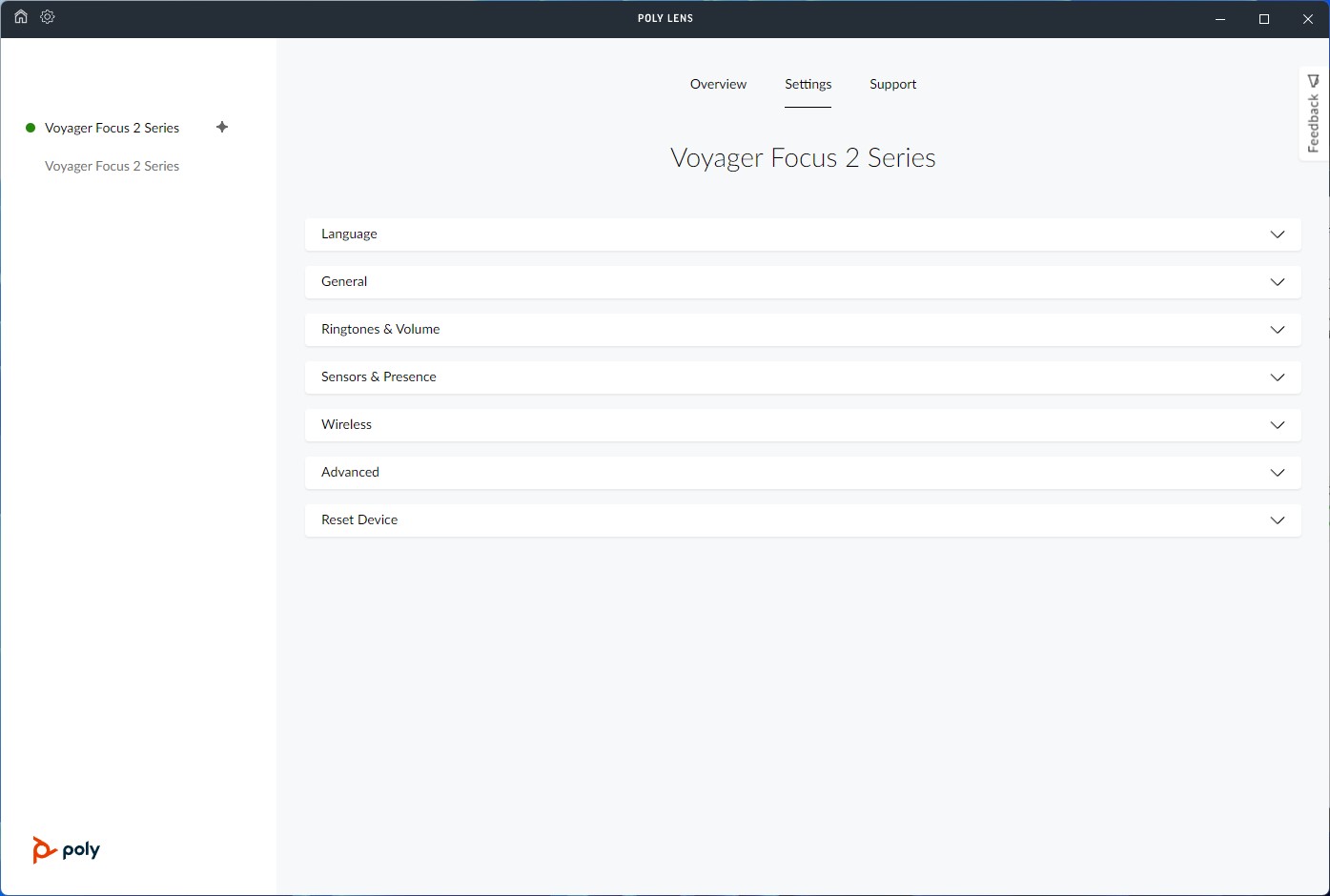Minimize the Poly Lens window

pos(1220,19)
